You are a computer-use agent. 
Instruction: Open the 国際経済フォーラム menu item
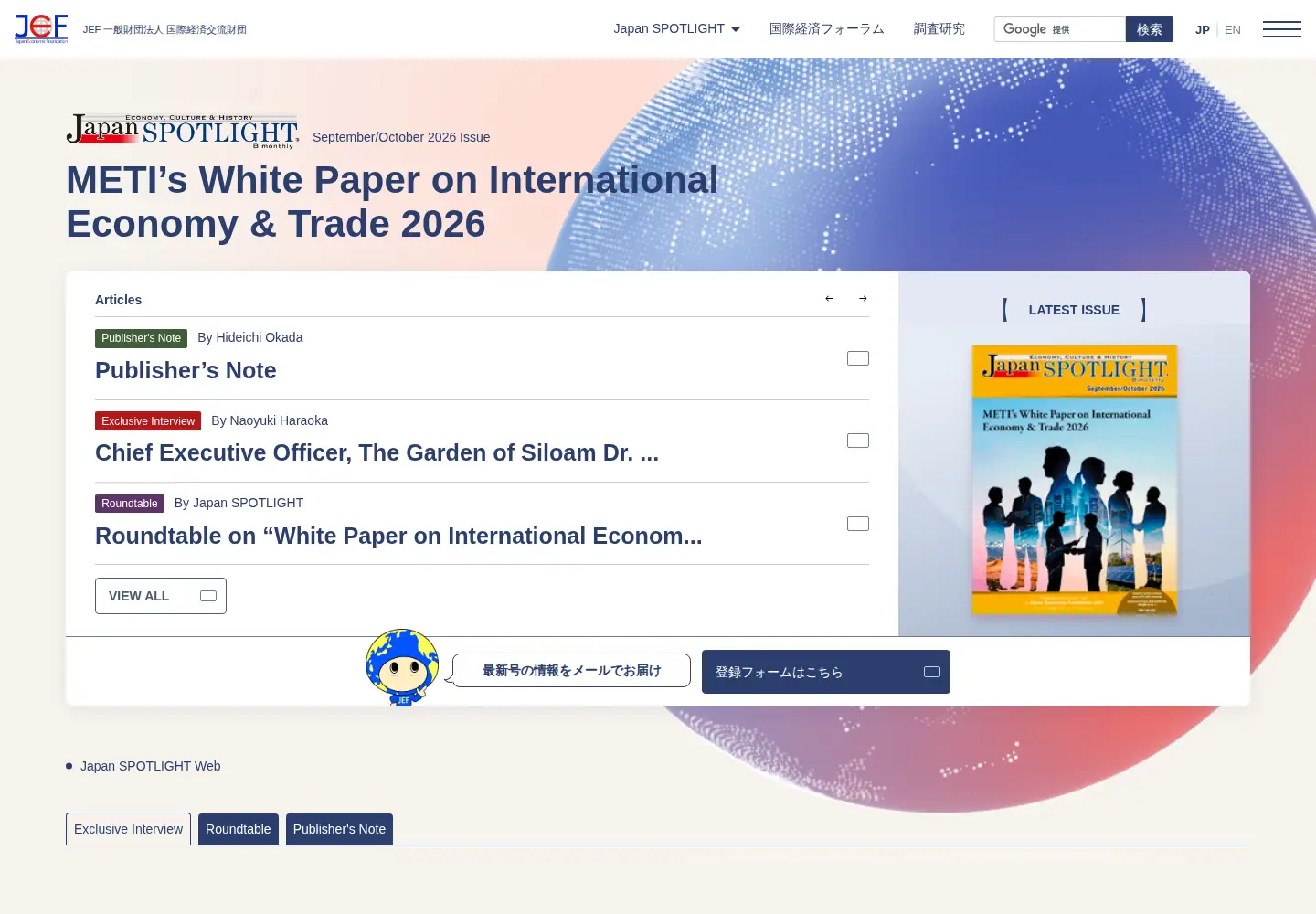[x=827, y=28]
